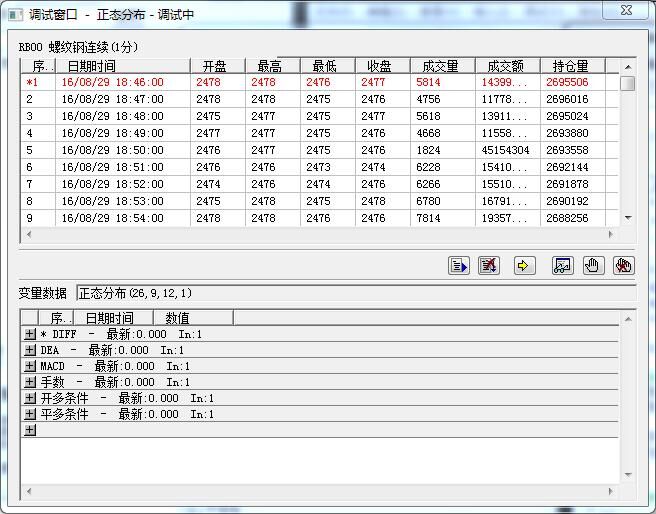
Task: Click the 日期时间 header in data table
Action: pos(91,66)
